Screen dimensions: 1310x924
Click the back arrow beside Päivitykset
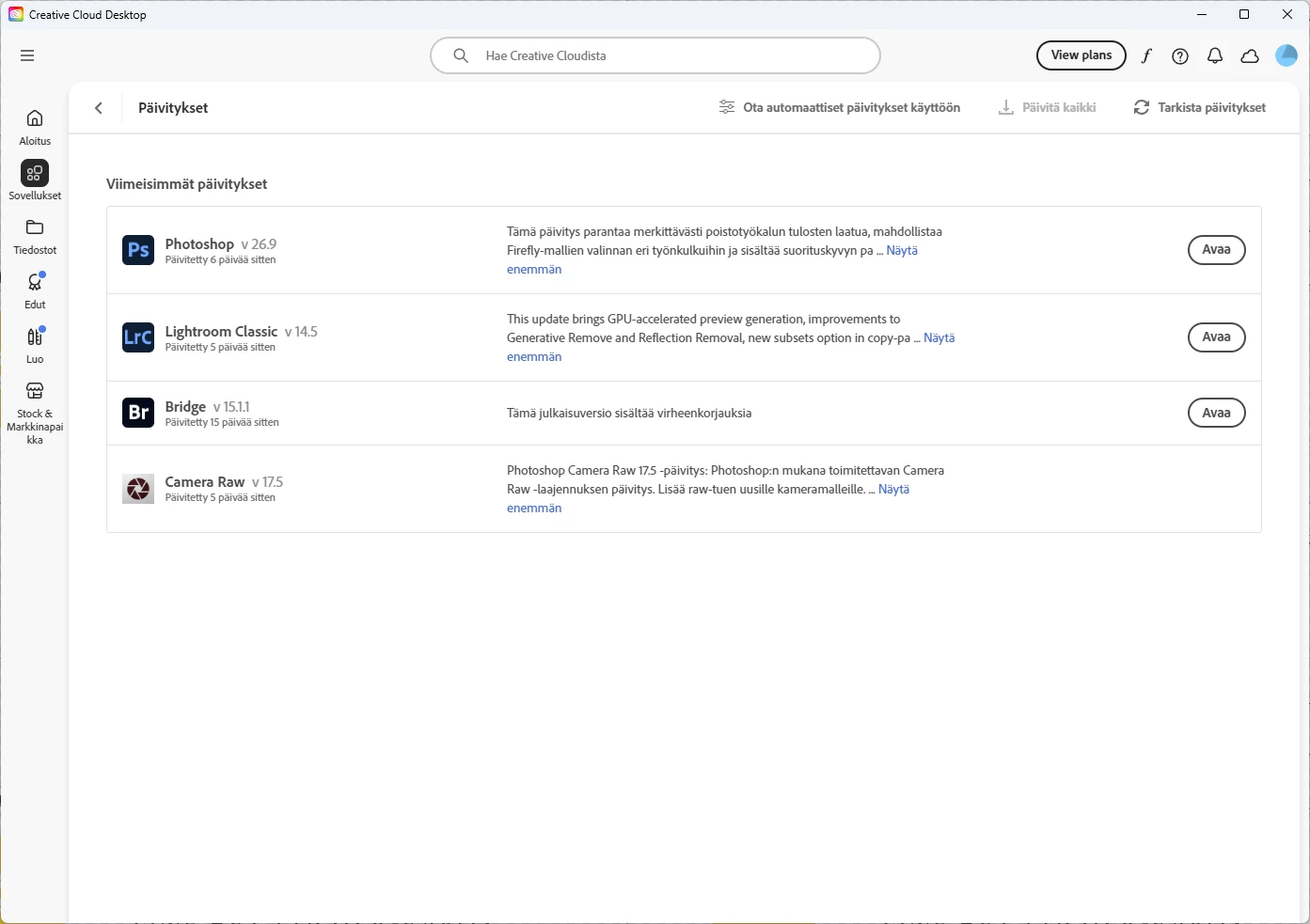coord(99,108)
